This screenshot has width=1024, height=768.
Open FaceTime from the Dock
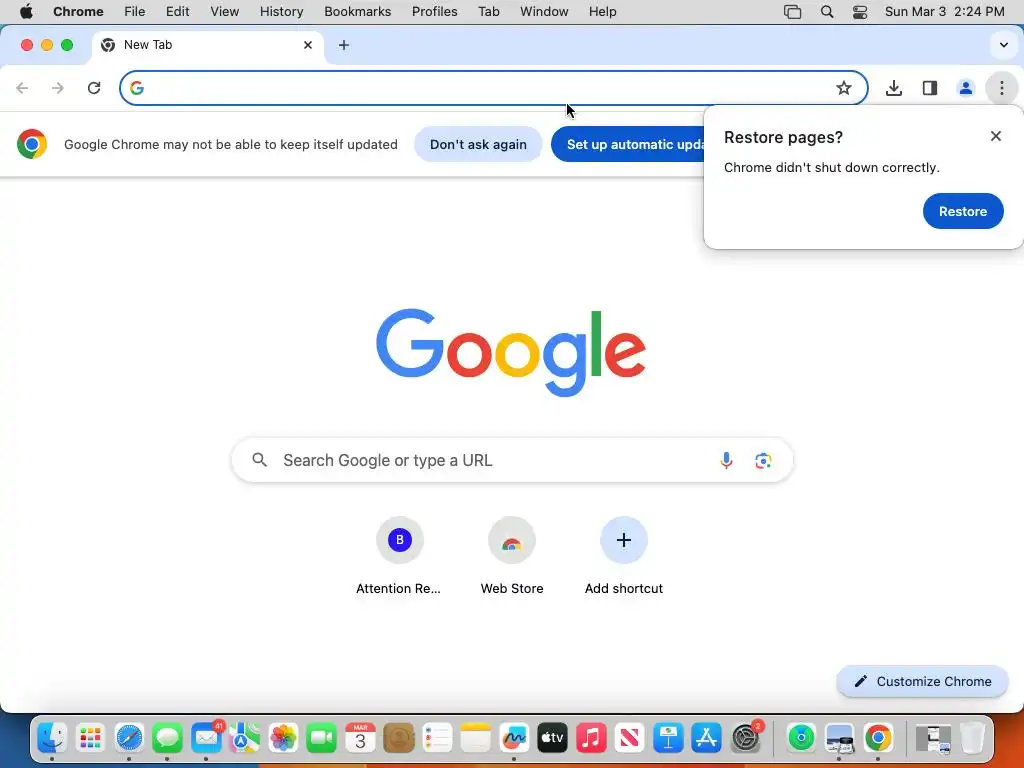click(321, 738)
